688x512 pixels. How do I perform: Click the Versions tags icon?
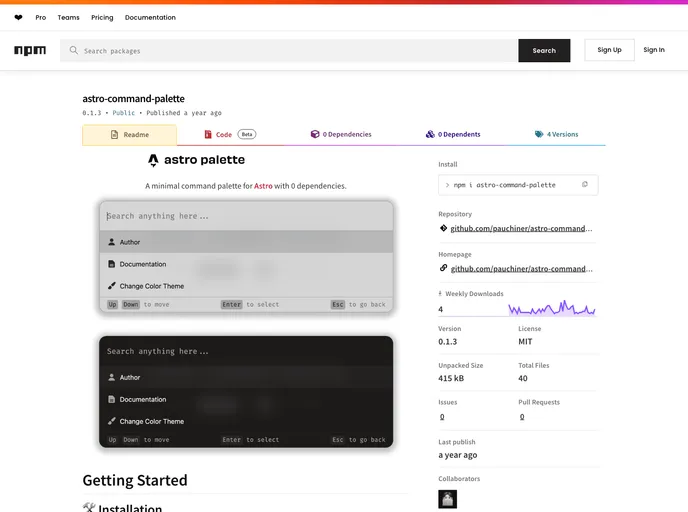tap(539, 134)
